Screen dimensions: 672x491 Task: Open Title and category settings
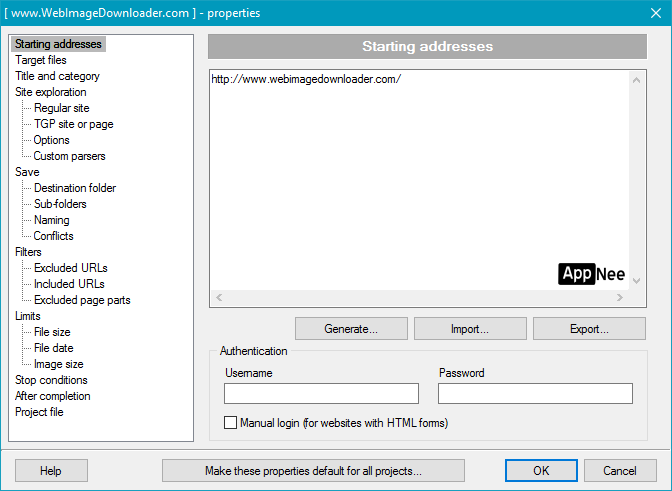point(57,76)
